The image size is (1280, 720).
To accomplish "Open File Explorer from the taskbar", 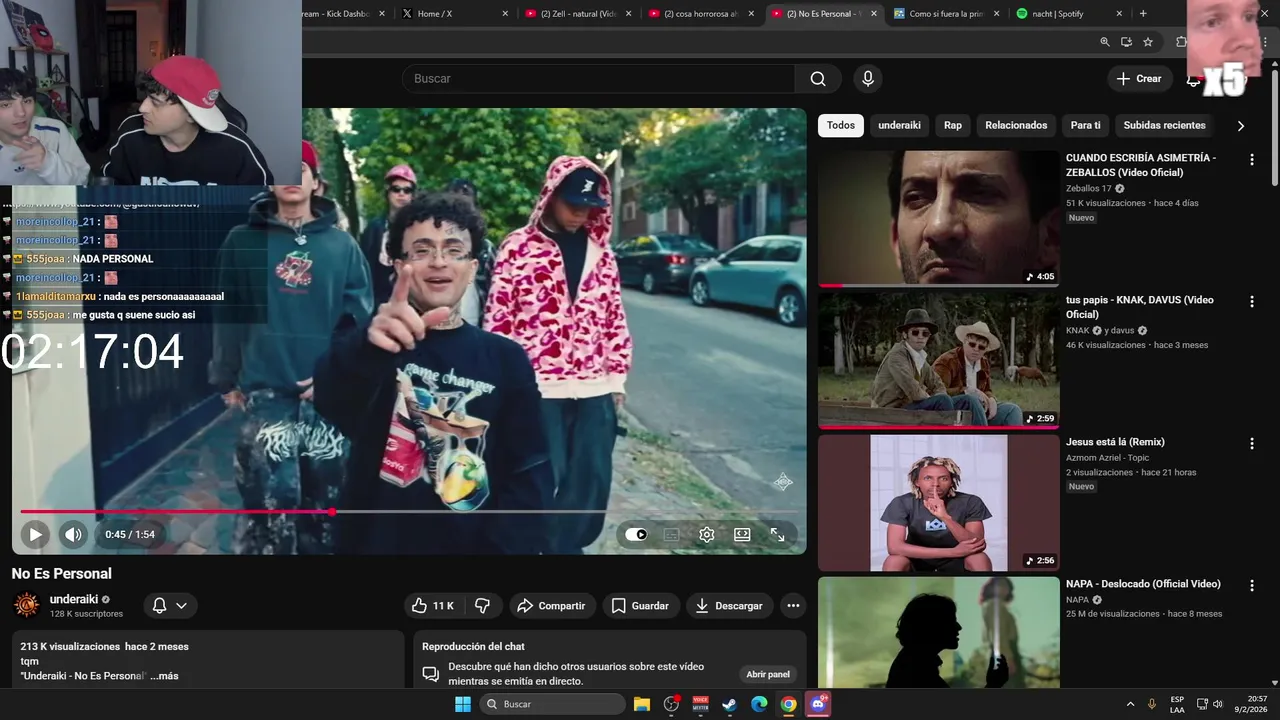I will coord(642,704).
